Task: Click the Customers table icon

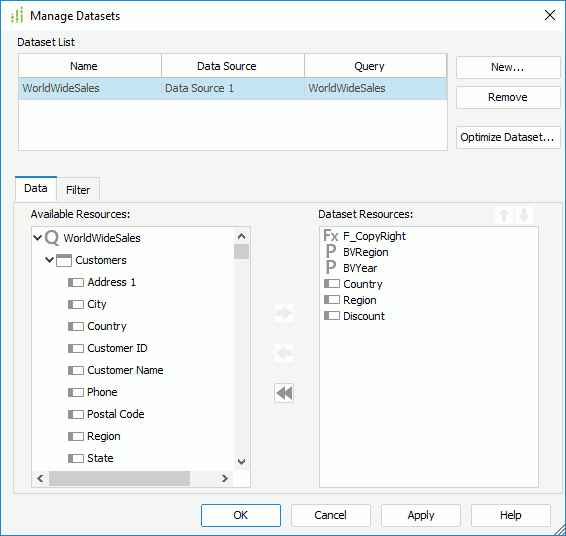Action: pyautogui.click(x=64, y=260)
